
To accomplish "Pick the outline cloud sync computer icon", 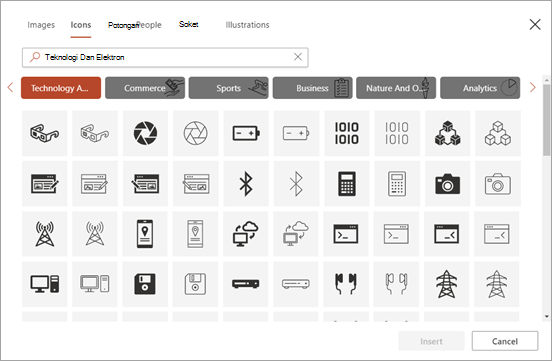I will point(296,234).
